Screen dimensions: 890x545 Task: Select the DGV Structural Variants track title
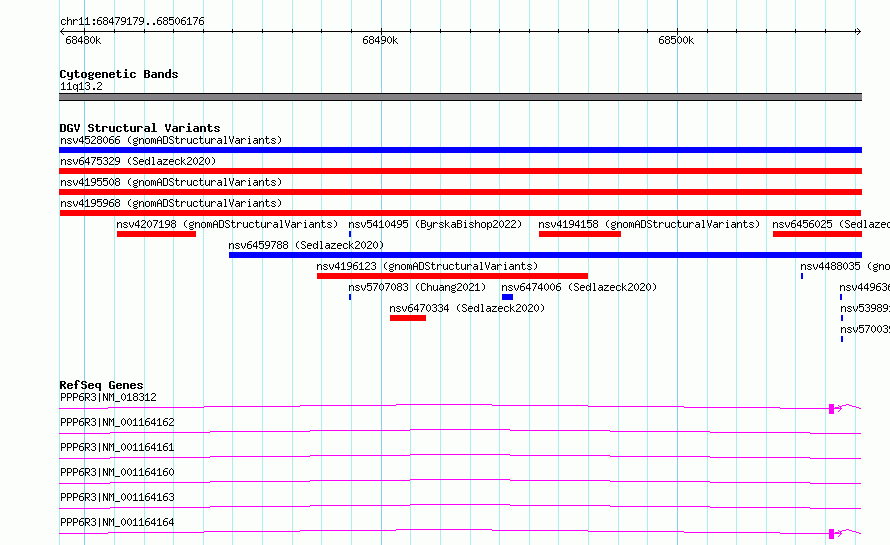tap(140, 128)
